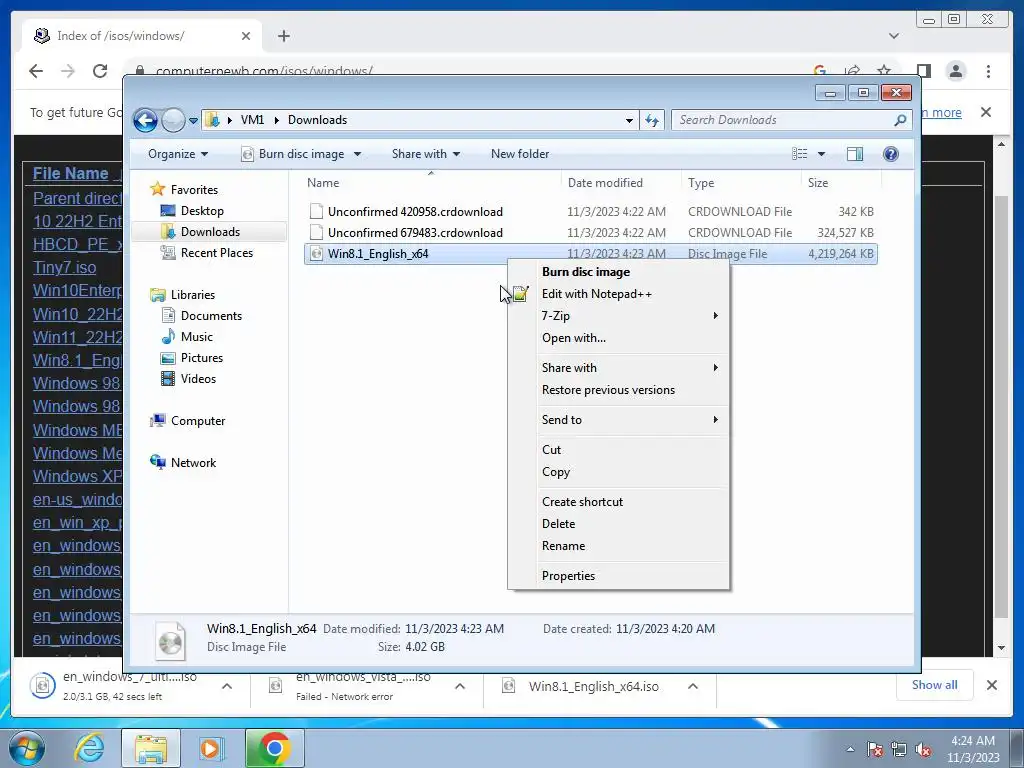Select Downloads in the navigation pane
Screen dimensions: 1024x768
pyautogui.click(x=210, y=232)
